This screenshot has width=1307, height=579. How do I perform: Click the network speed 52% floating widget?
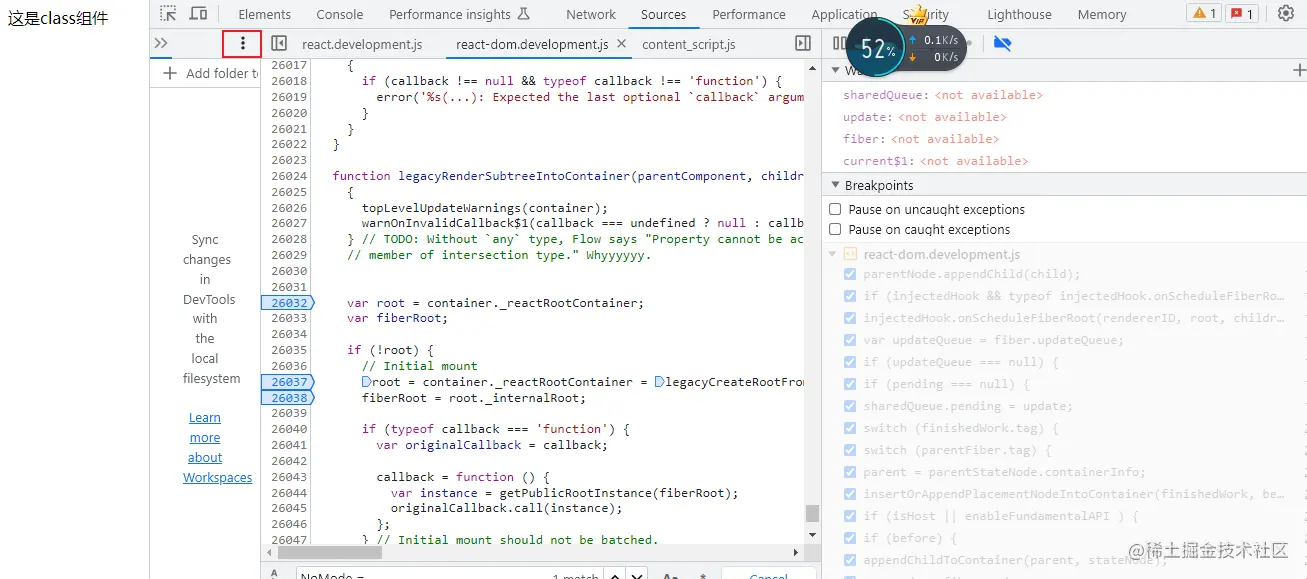[x=906, y=48]
